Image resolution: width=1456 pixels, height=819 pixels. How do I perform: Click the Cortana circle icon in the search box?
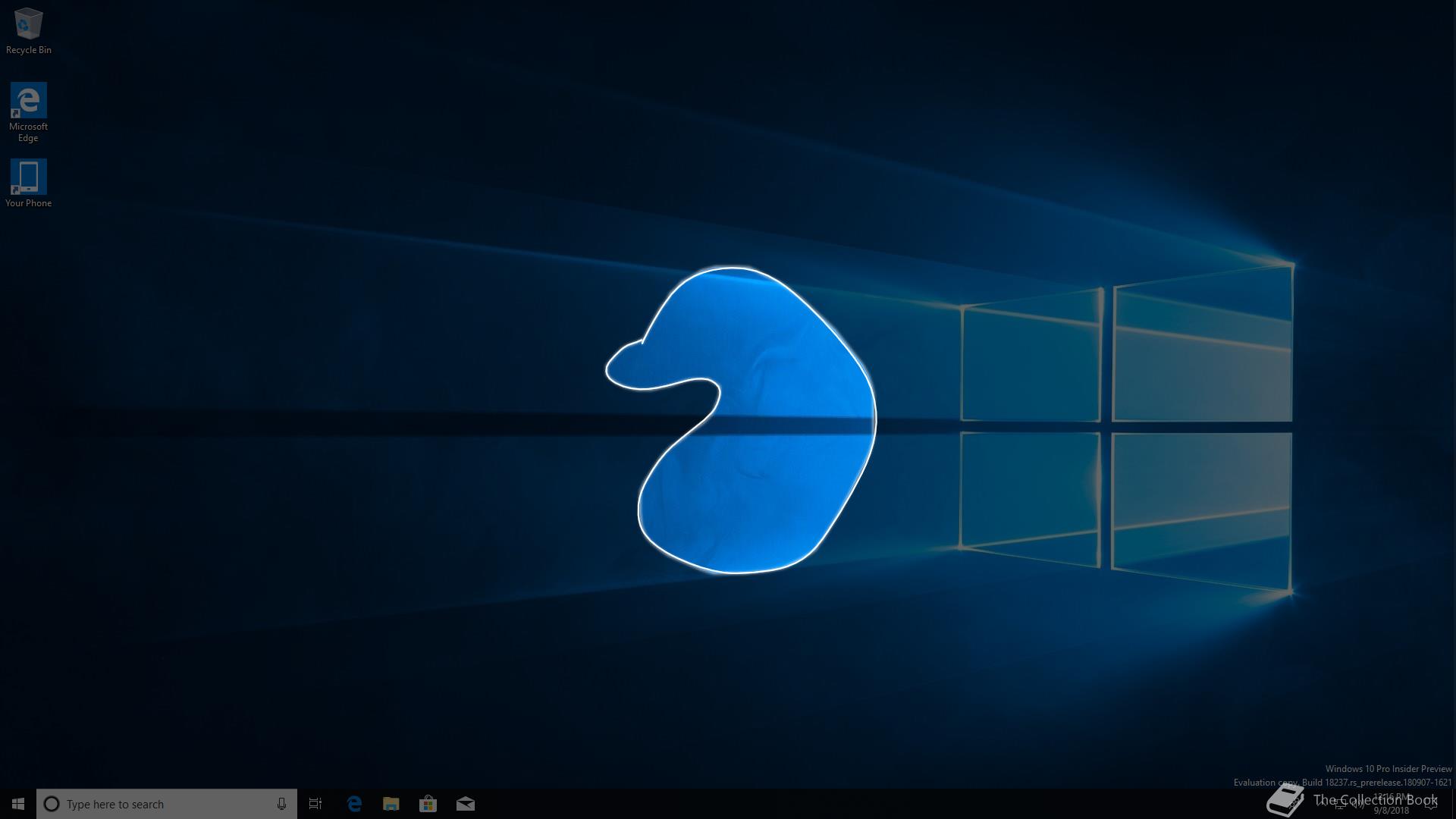point(52,804)
